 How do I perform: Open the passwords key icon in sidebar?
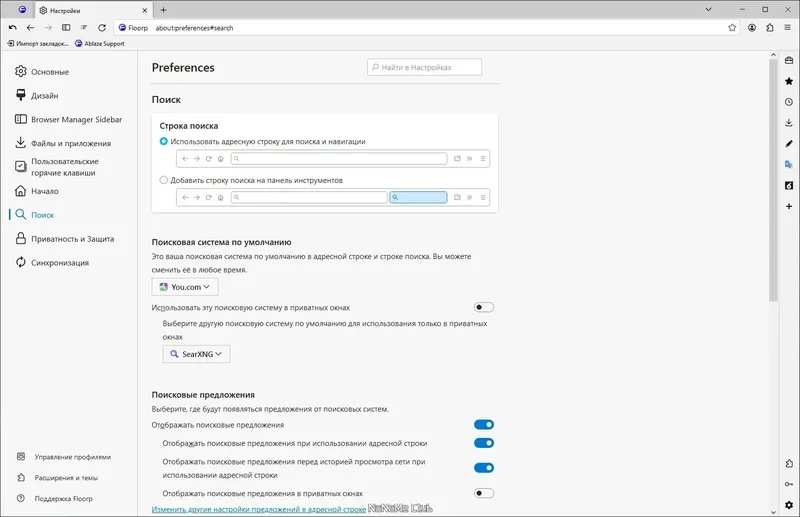(x=789, y=485)
